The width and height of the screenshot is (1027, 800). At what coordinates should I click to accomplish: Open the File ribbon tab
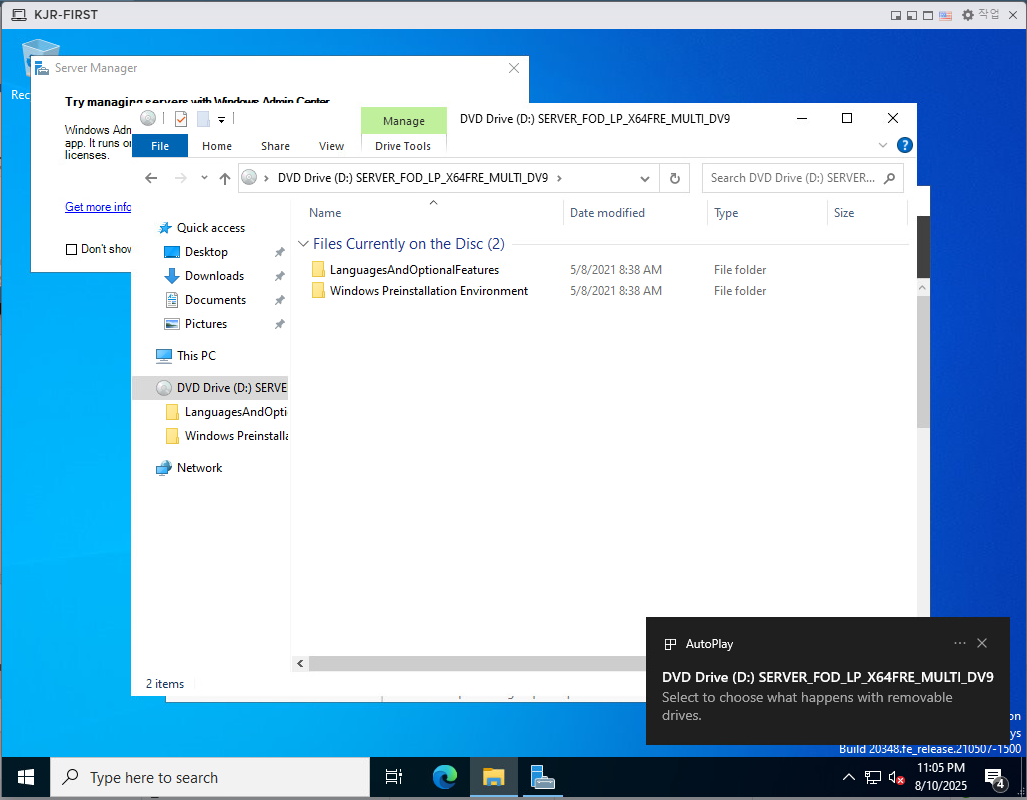point(160,145)
